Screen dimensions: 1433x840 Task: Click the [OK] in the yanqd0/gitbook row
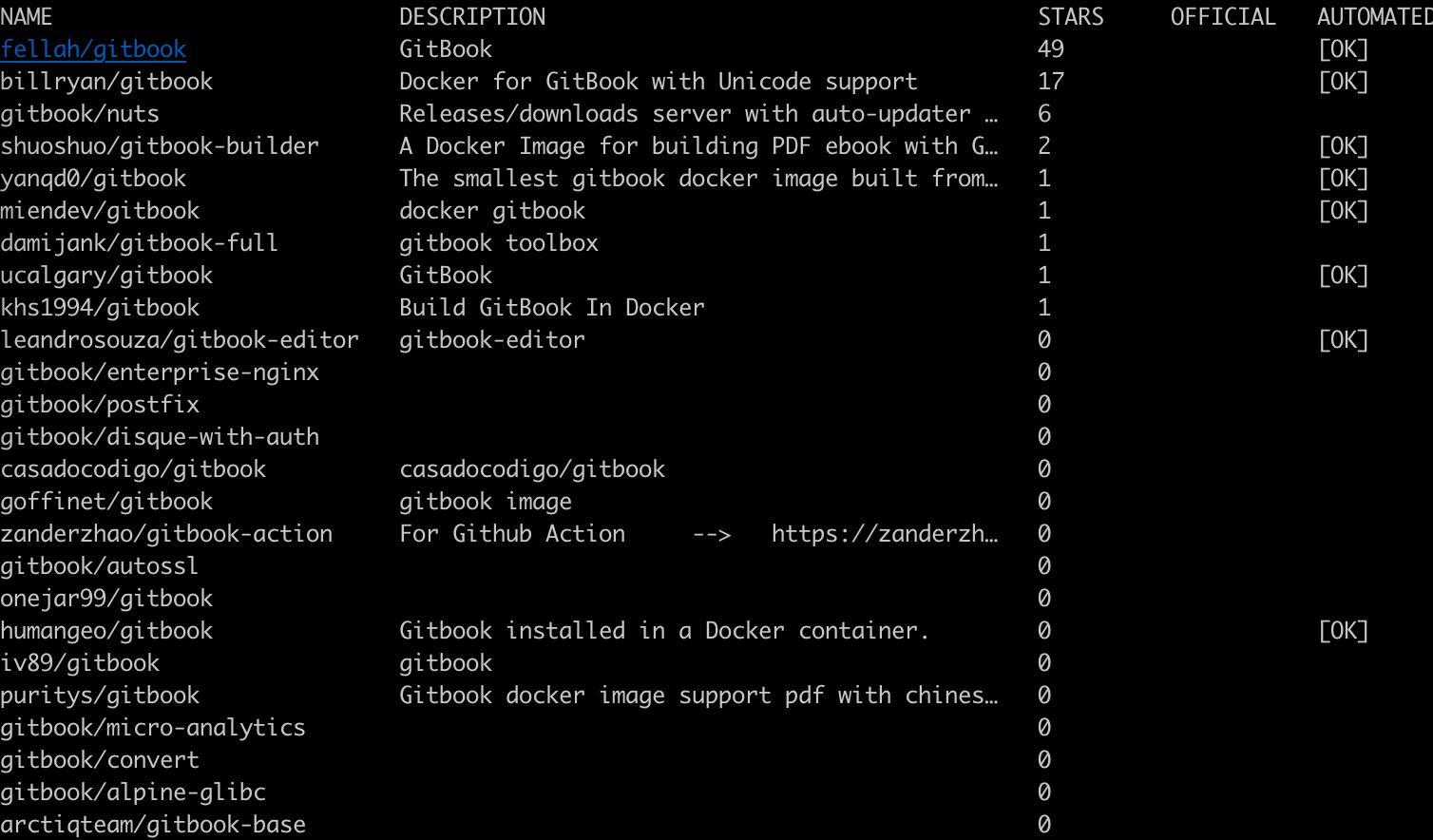click(1343, 179)
